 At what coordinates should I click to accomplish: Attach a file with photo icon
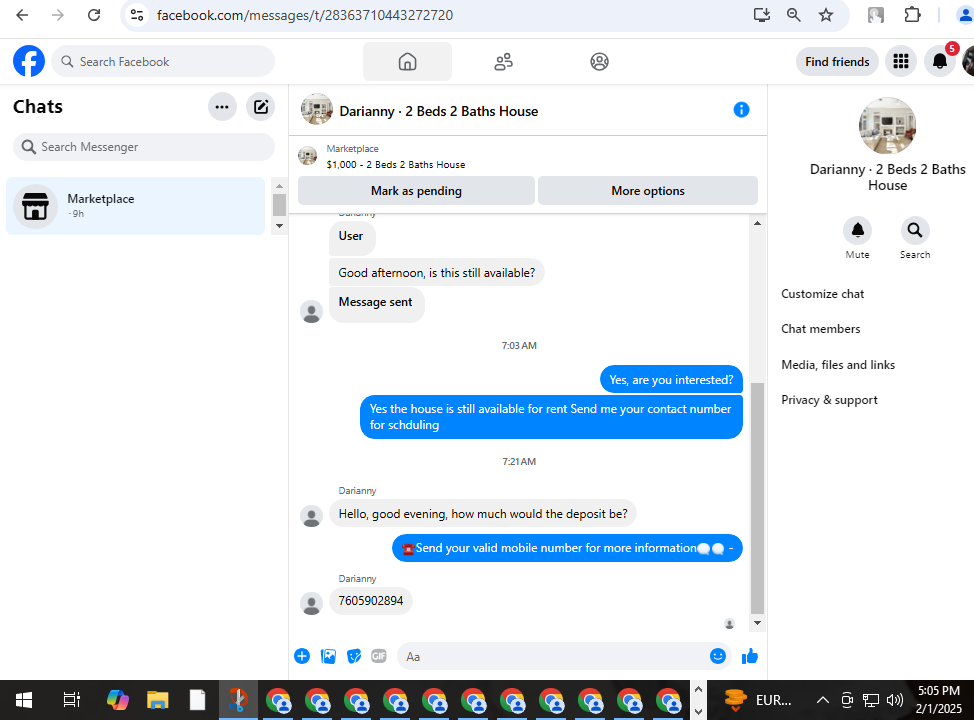pos(328,656)
